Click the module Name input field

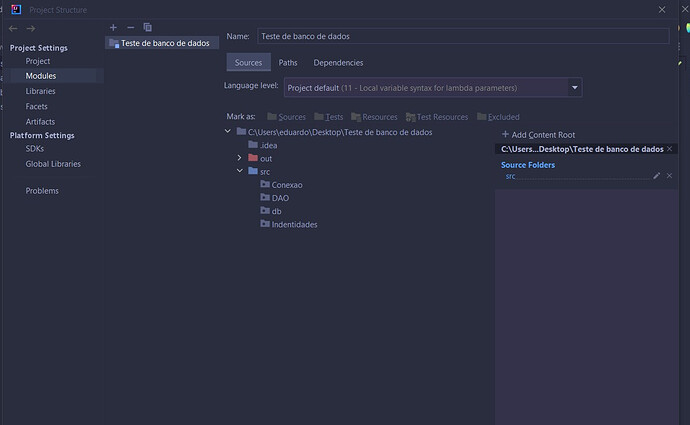point(463,36)
